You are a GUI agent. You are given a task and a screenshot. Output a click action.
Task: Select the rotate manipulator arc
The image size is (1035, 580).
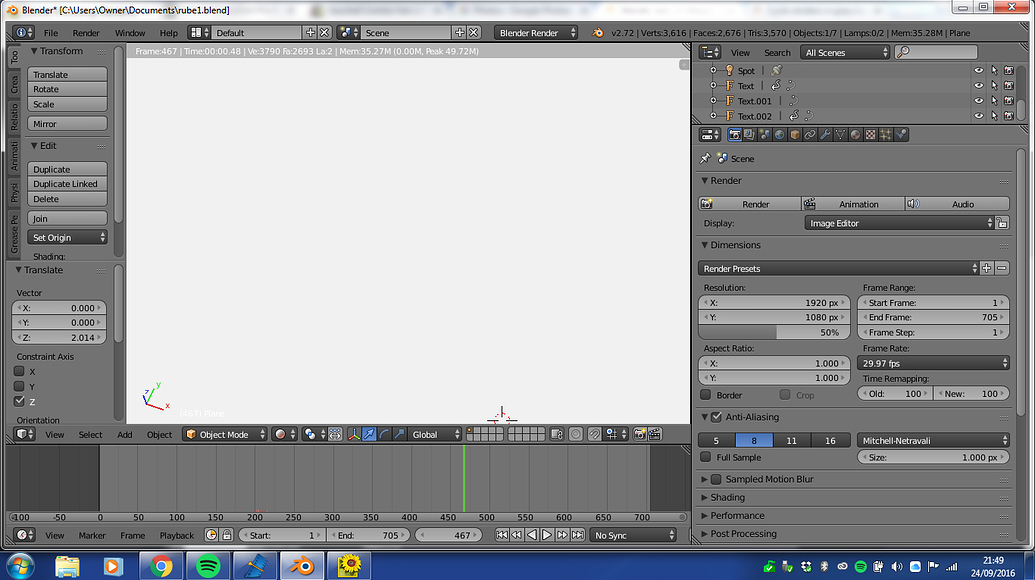click(x=384, y=434)
